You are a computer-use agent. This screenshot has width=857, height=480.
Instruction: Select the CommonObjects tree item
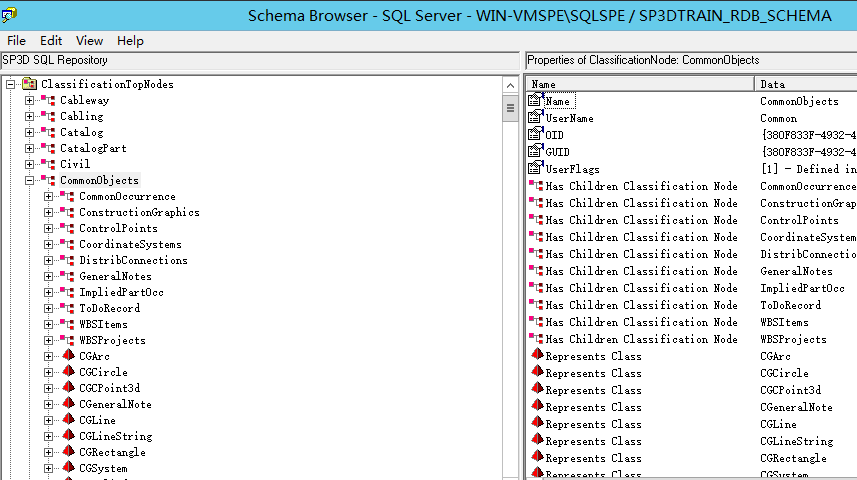coord(99,180)
